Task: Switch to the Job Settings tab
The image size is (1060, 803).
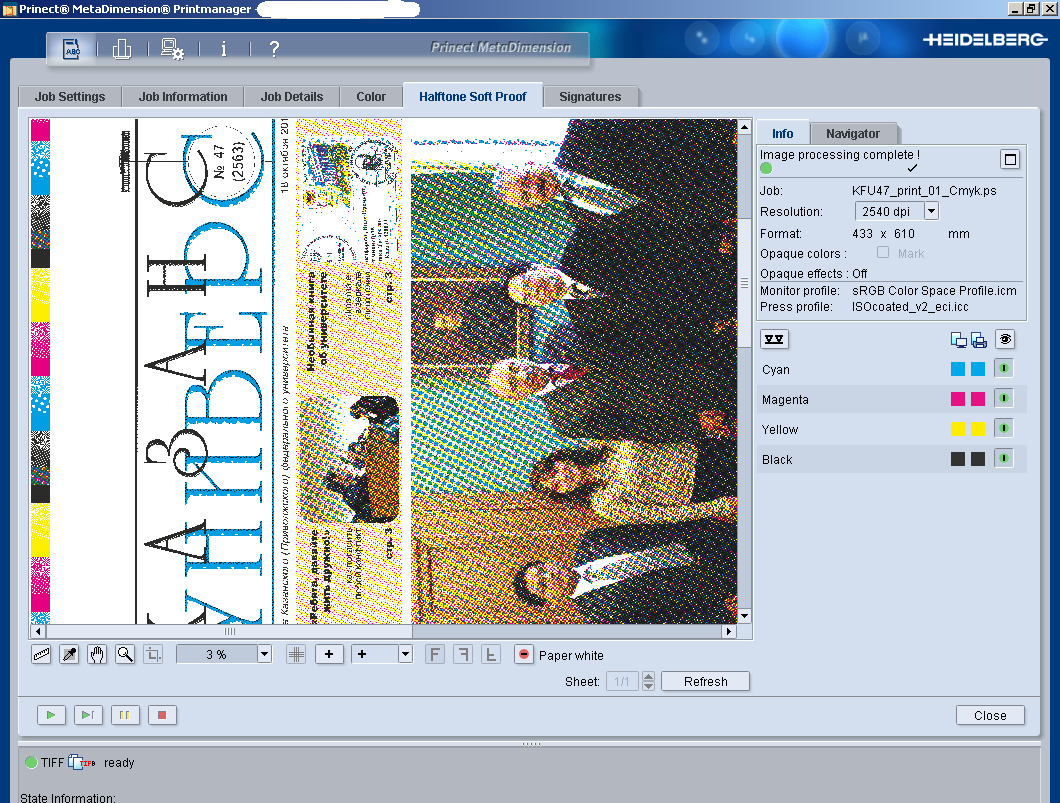Action: click(70, 97)
